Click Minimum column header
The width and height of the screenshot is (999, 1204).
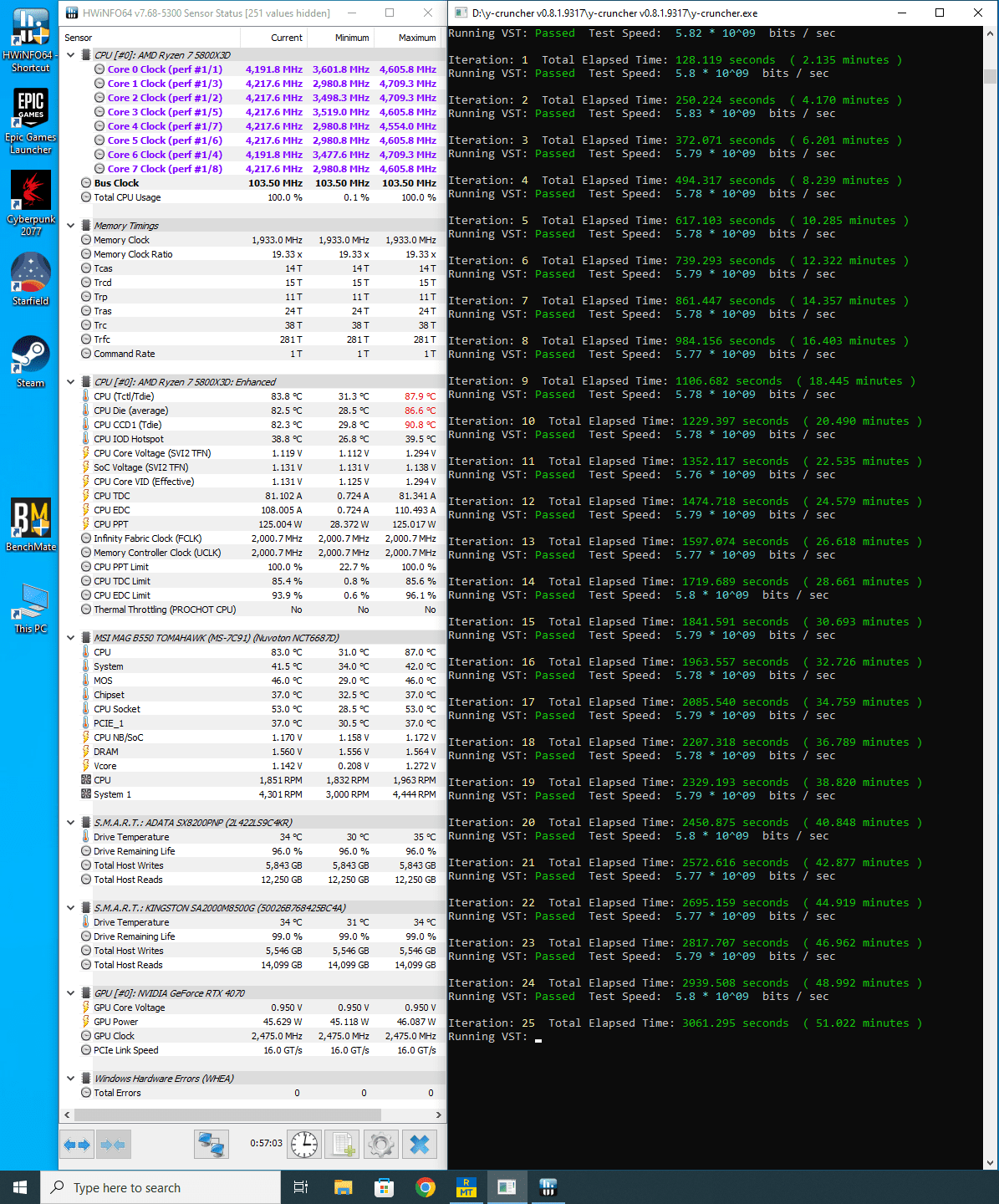coord(340,38)
